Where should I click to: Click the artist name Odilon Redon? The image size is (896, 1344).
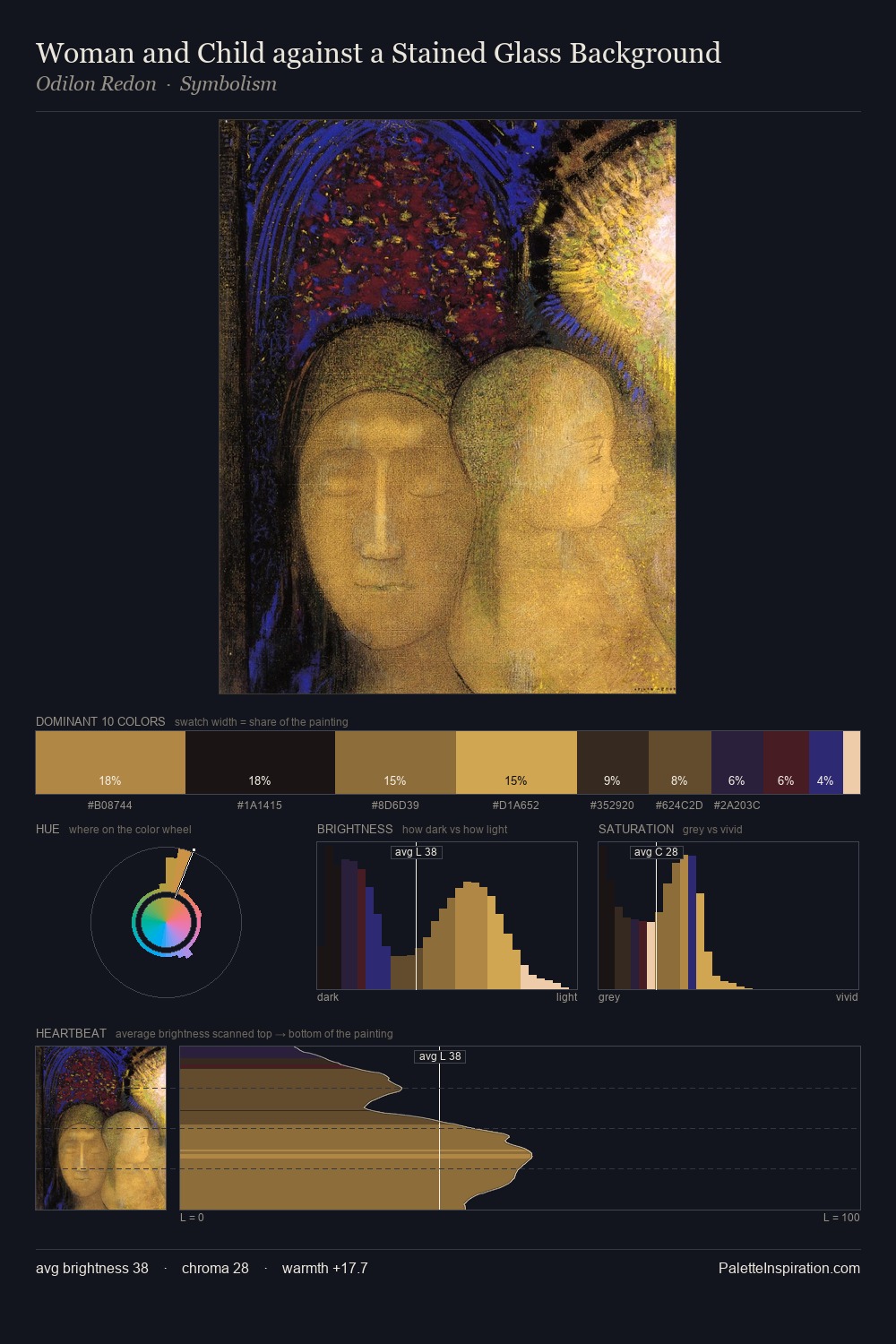[x=96, y=83]
